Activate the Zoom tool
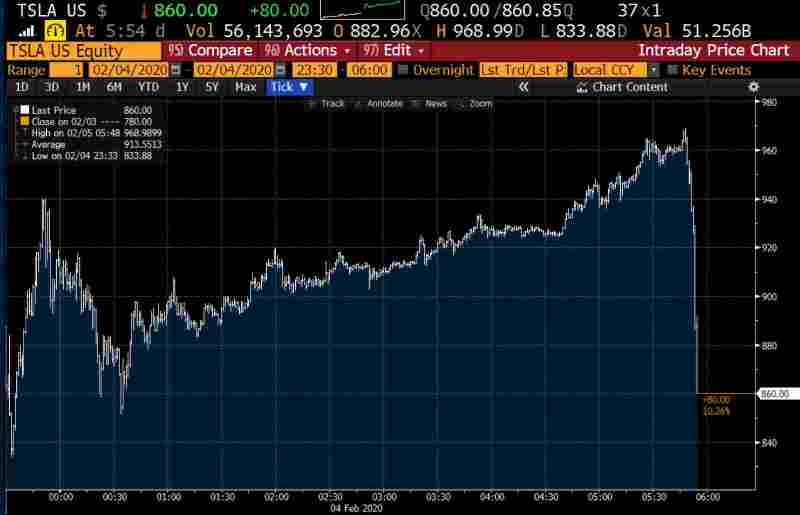The height and width of the screenshot is (515, 800). click(476, 104)
